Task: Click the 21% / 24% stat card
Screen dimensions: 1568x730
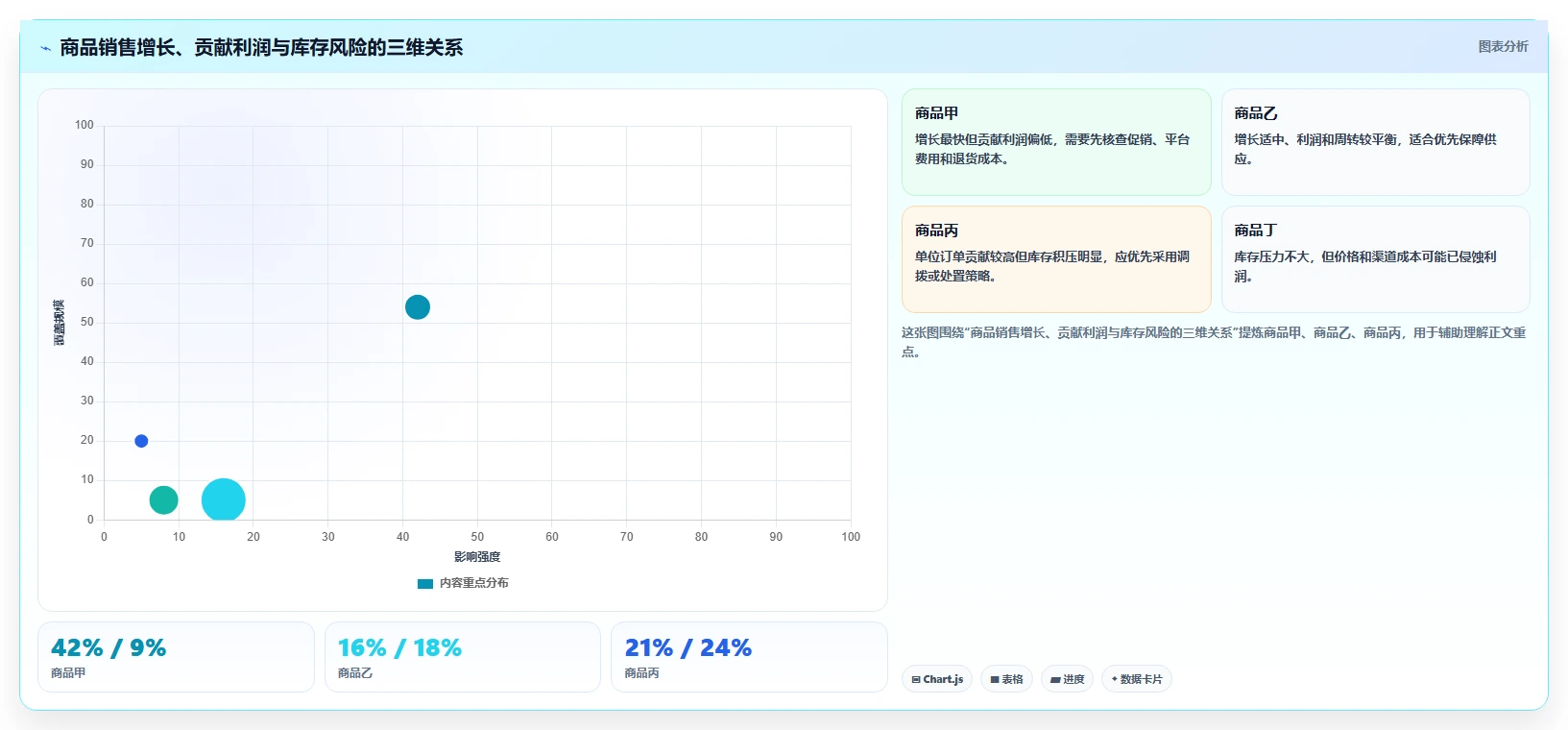Action: click(749, 657)
